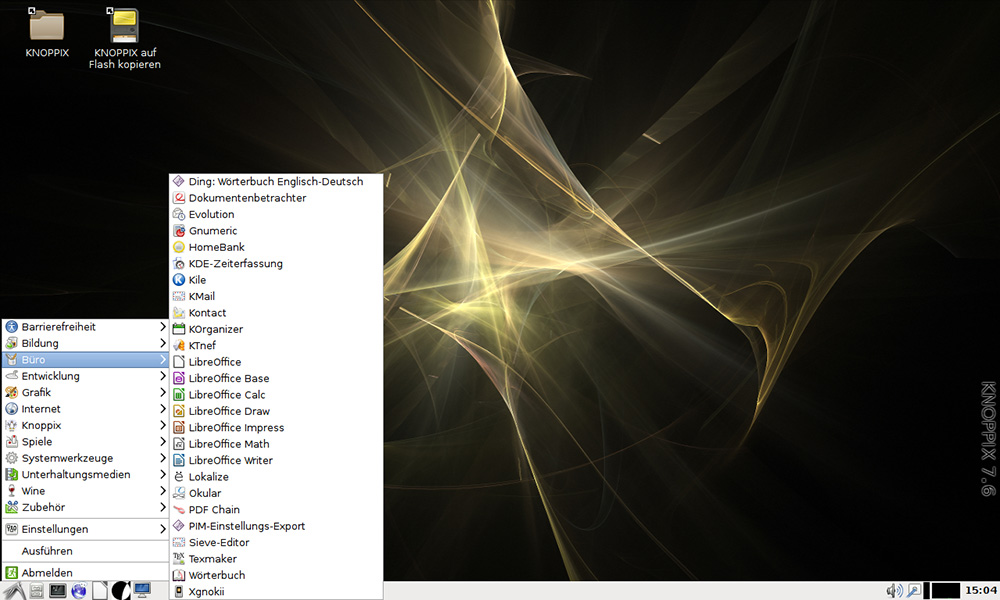Select 'Xgnokii' at the submenu bottom
This screenshot has height=600, width=1000.
pos(276,592)
